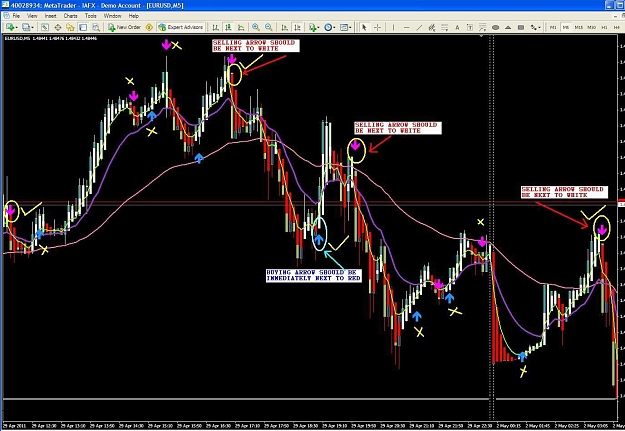Click the '2 May 00:15' time axis label
This screenshot has width=625, height=431.
tap(507, 426)
